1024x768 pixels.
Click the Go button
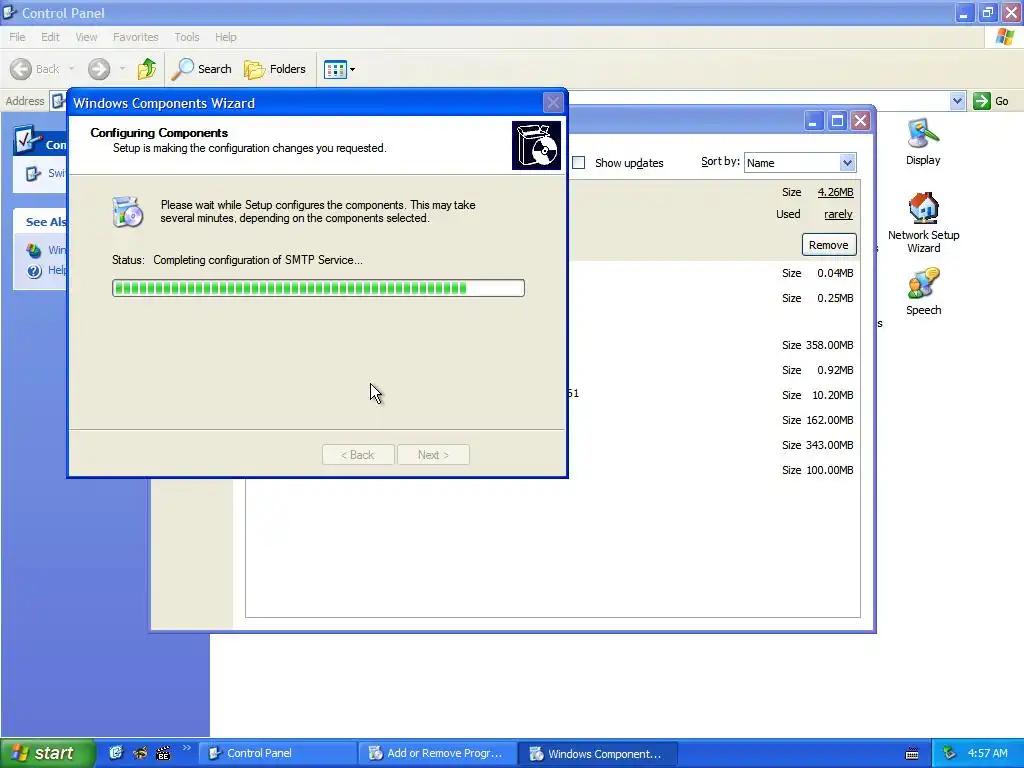[x=991, y=101]
